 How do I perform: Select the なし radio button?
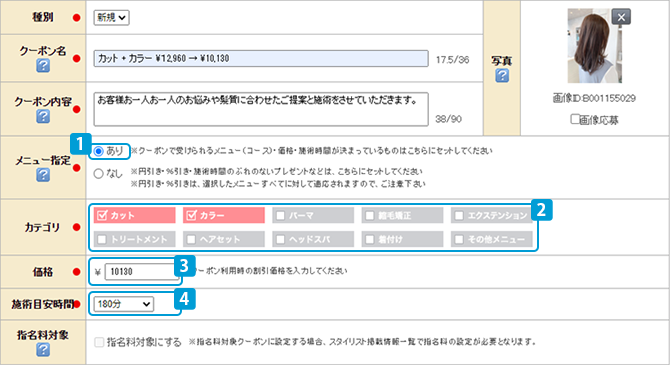[99, 174]
